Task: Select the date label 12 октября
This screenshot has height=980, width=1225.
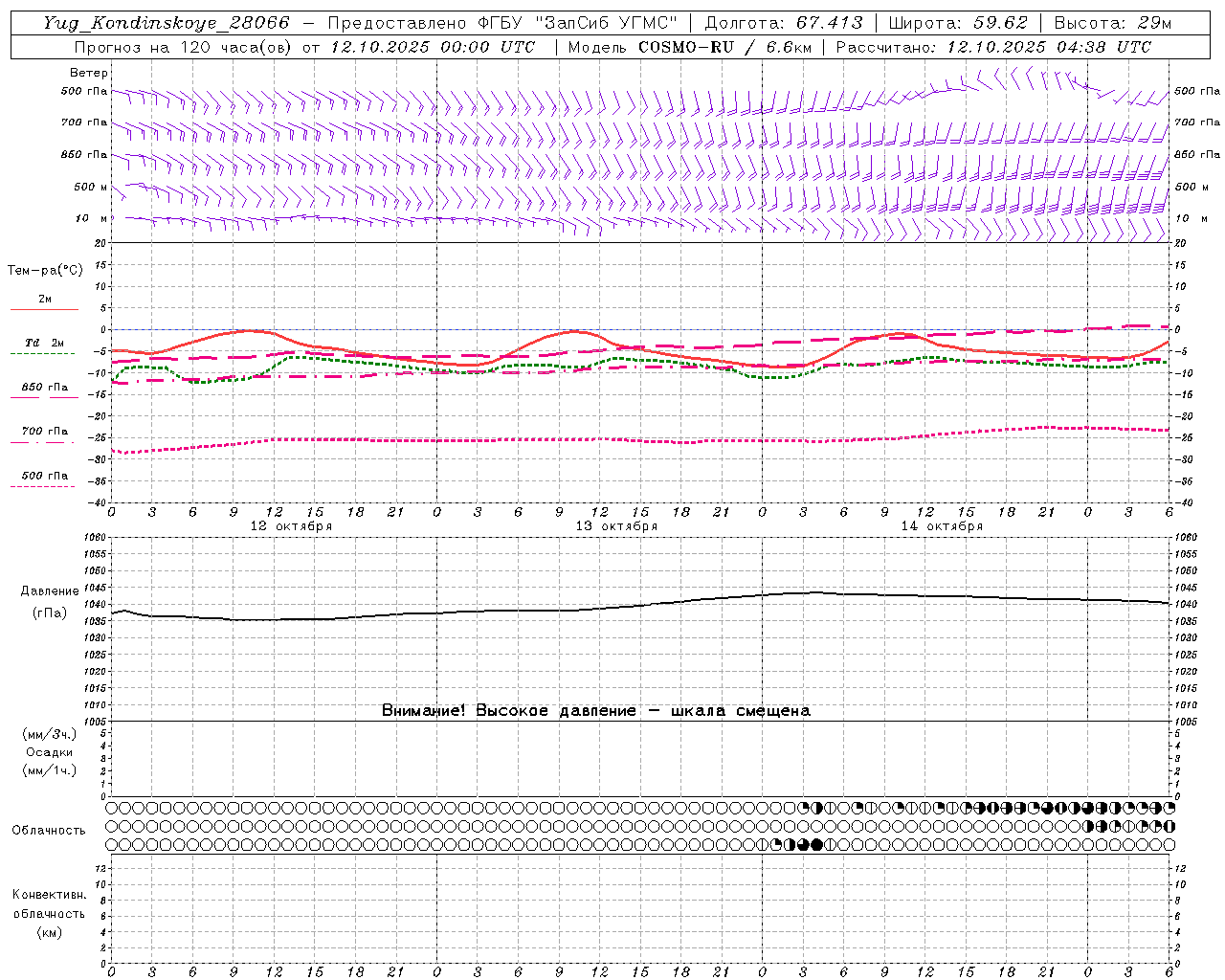Action: pyautogui.click(x=291, y=526)
